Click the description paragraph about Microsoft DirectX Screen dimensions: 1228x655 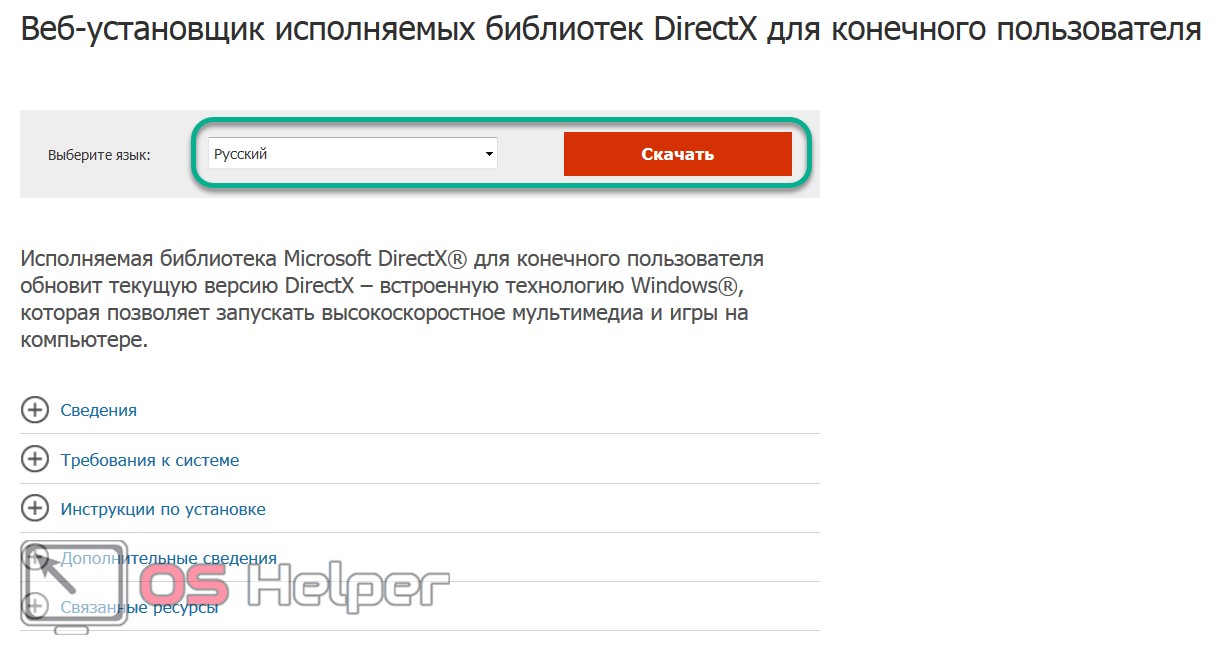coord(392,300)
